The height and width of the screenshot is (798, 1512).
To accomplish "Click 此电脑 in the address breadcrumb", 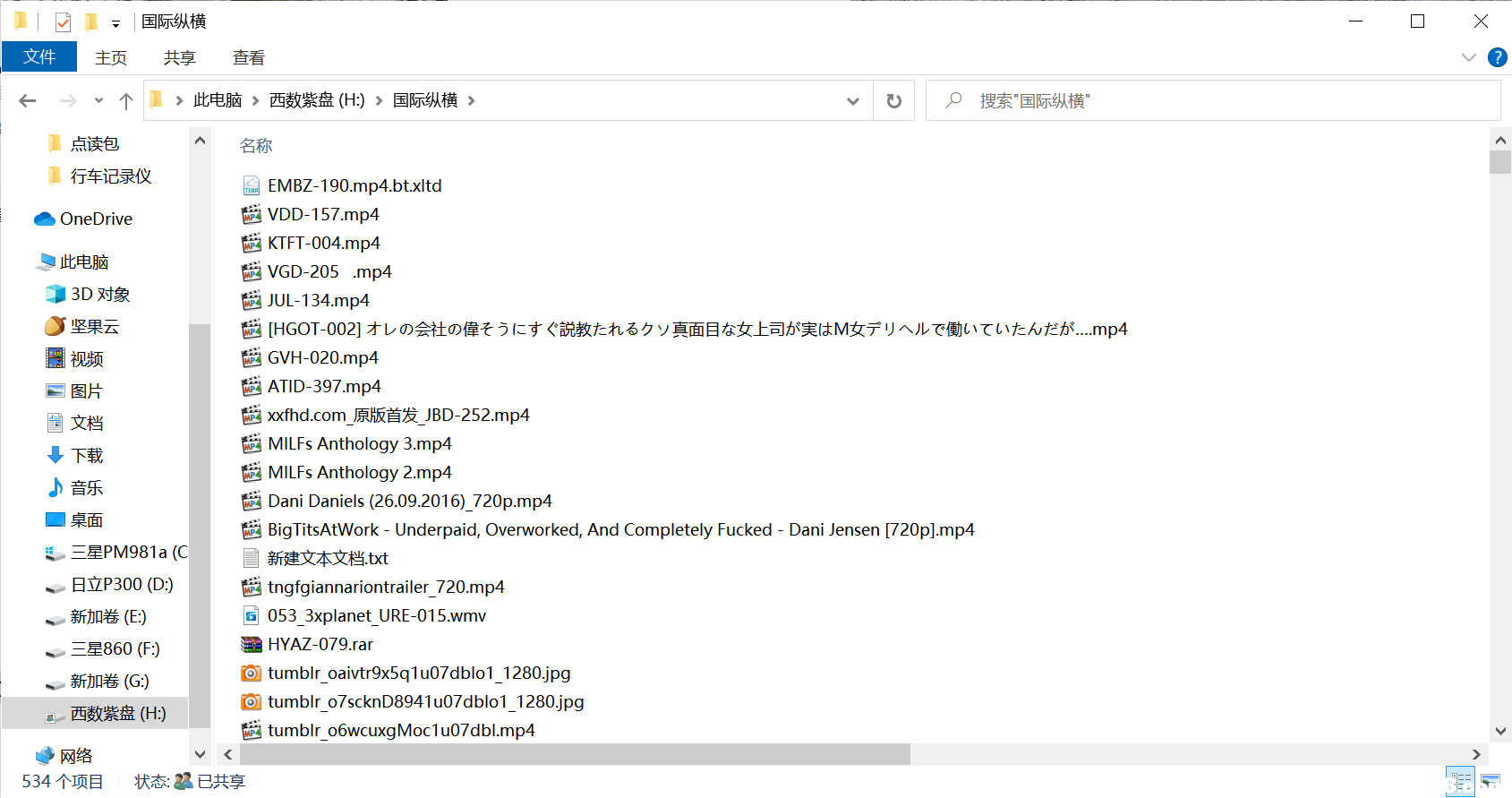I will tap(218, 100).
